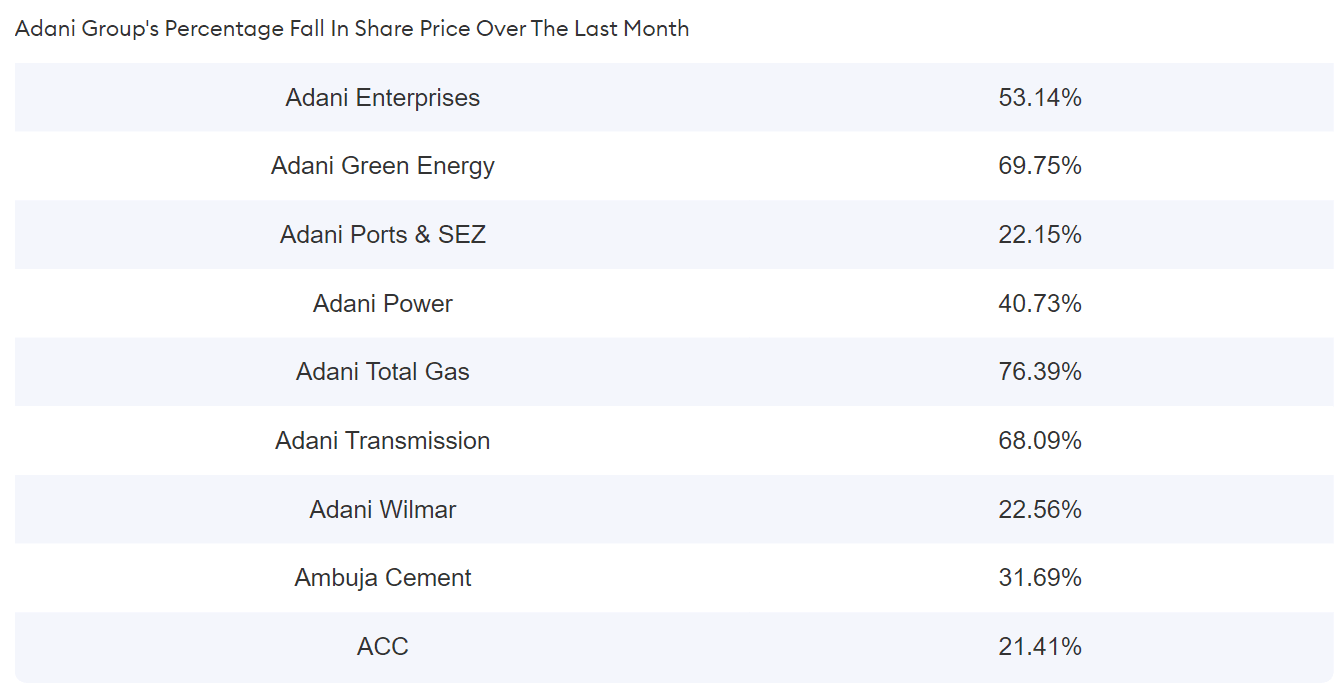Click the 22.56% fall value
This screenshot has height=694, width=1344.
(1040, 510)
